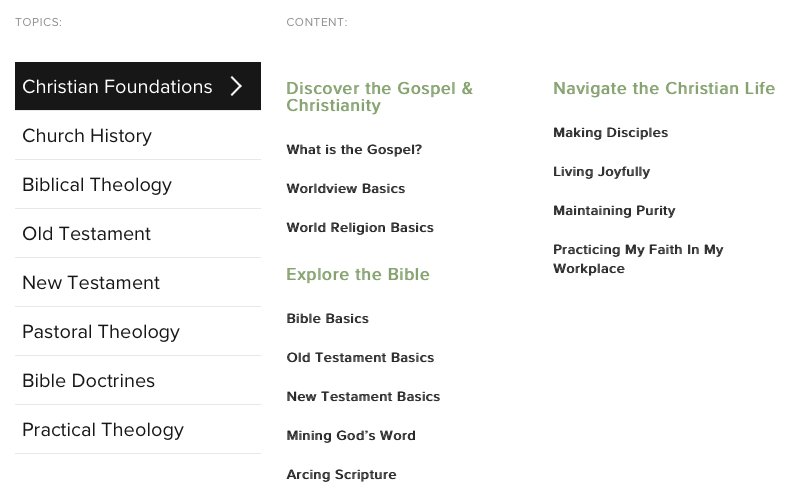Click the Worldview Basics link
This screenshot has width=796, height=504.
coord(345,189)
